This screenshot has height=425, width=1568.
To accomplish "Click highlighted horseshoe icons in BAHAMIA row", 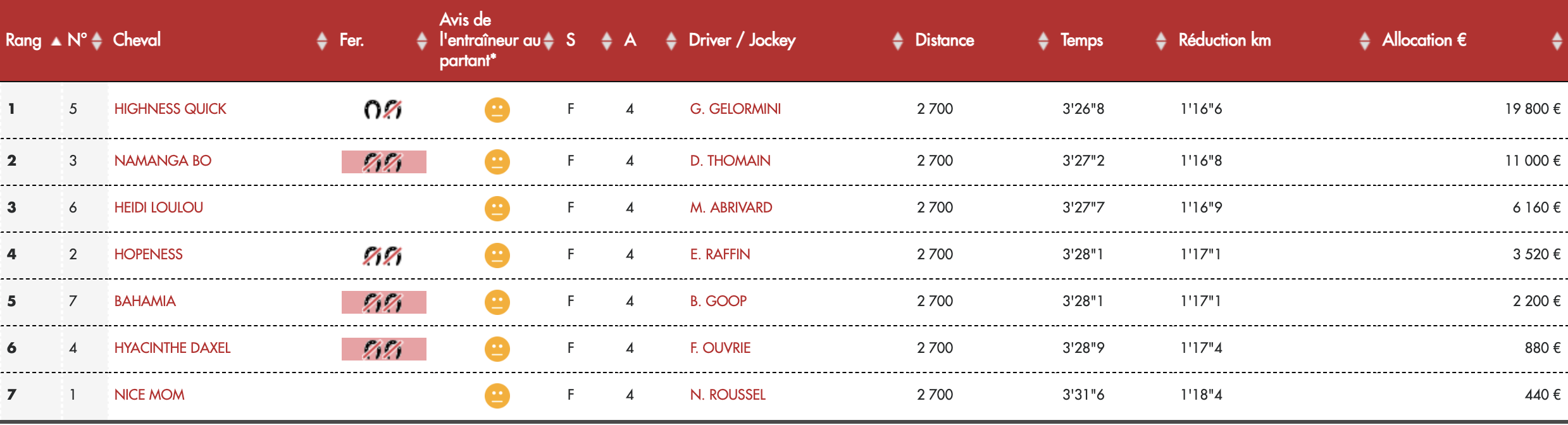I will 383,302.
